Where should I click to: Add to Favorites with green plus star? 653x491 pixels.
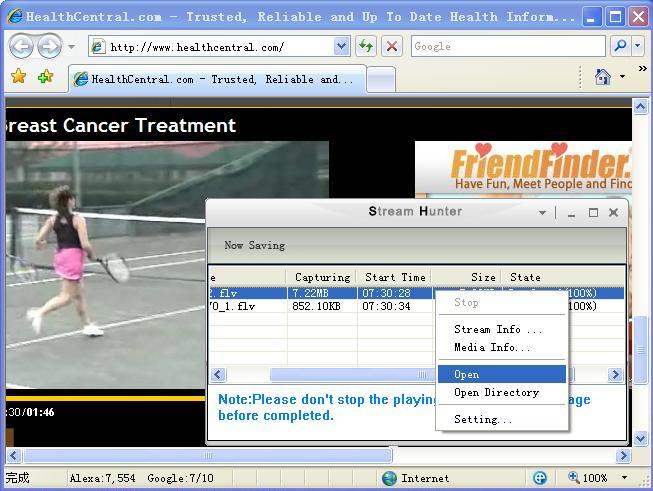45,77
